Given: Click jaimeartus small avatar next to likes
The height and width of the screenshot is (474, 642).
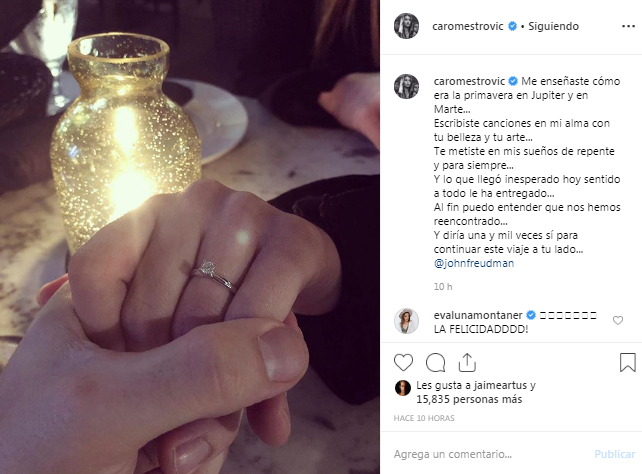Looking at the screenshot, I should (x=402, y=388).
